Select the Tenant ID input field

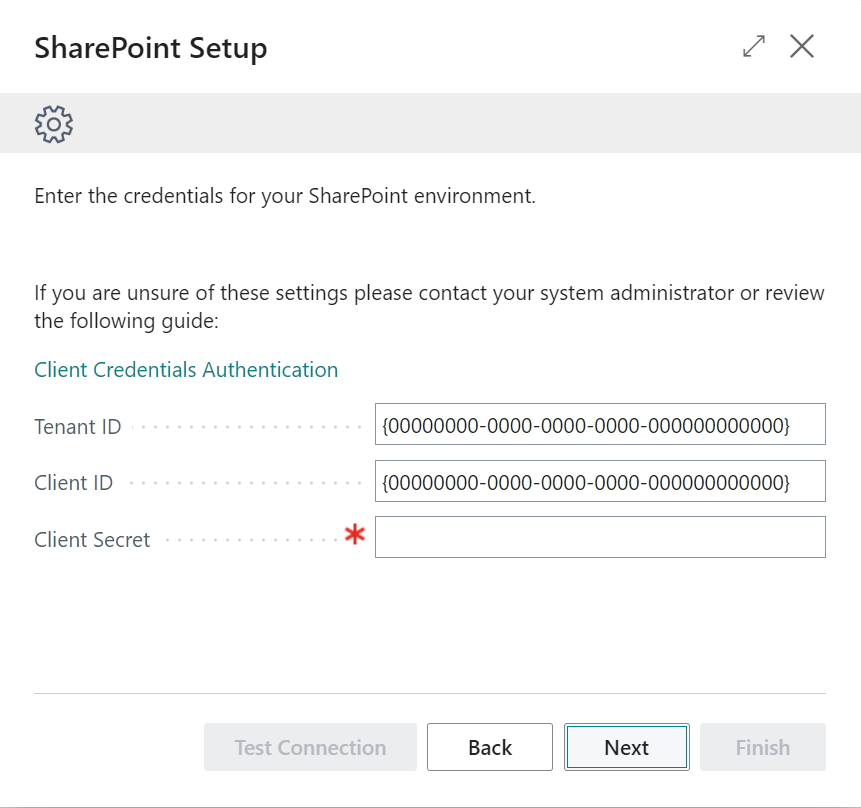click(x=599, y=424)
